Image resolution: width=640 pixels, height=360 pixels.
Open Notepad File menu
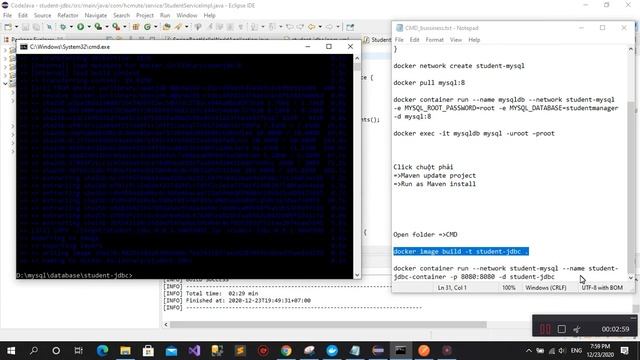click(399, 40)
